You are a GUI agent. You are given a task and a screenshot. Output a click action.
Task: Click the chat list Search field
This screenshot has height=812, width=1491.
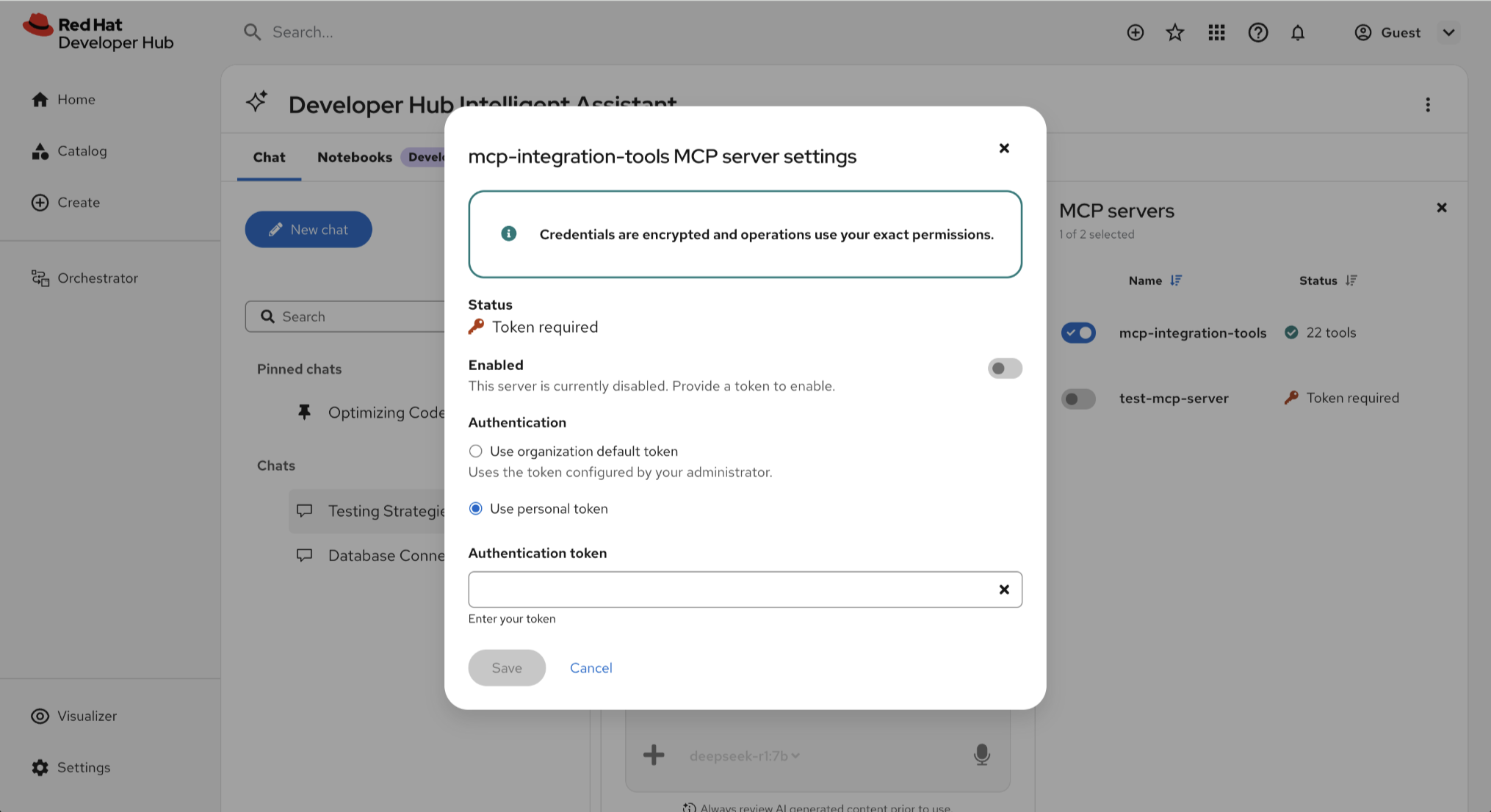(345, 316)
